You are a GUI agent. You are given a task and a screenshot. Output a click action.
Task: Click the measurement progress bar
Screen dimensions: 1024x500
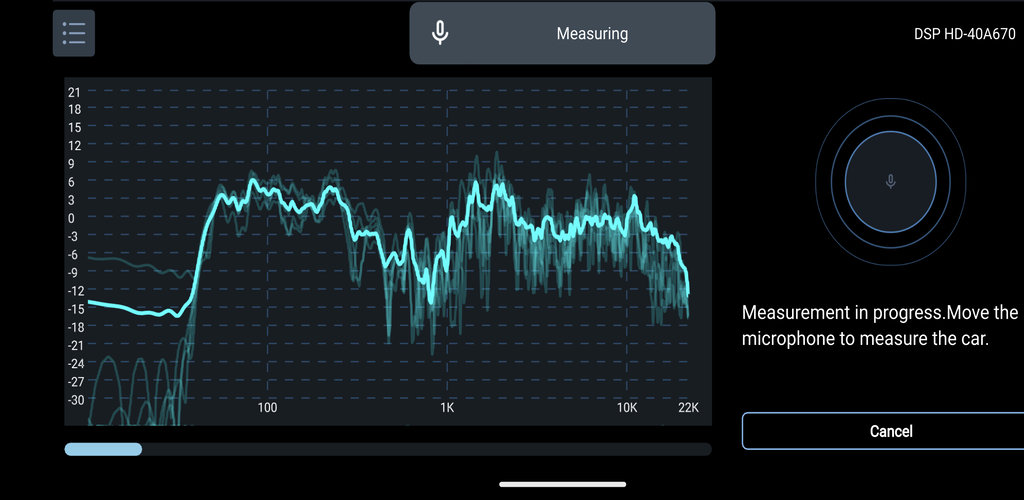click(388, 449)
